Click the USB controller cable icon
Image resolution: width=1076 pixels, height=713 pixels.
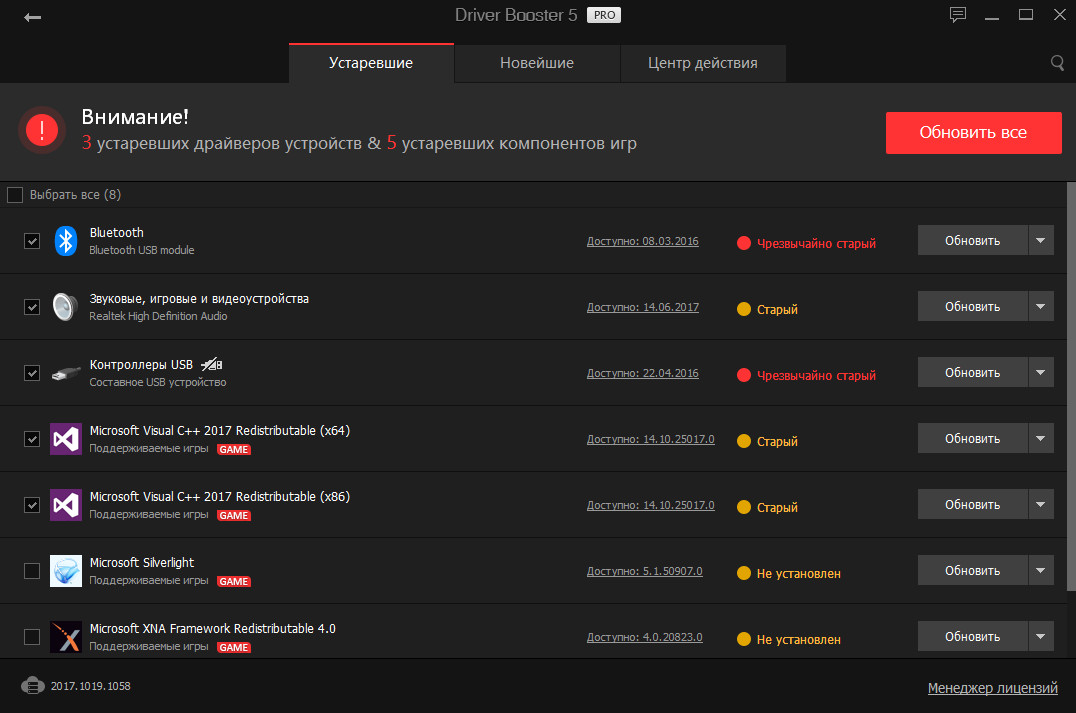tap(66, 373)
